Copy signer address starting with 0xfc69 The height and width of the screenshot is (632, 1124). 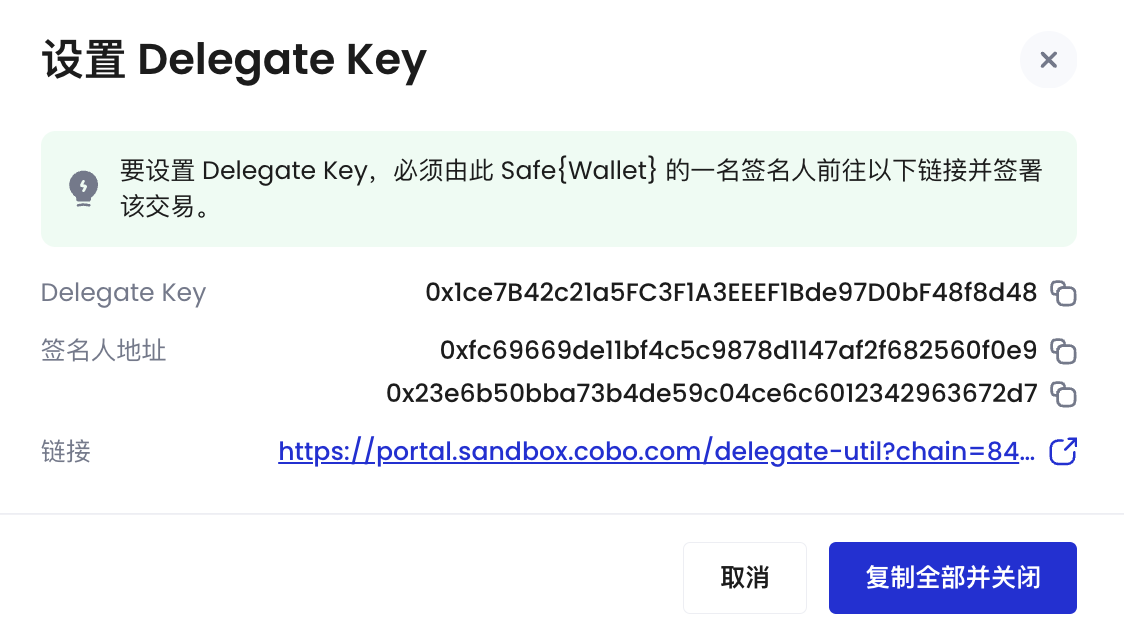pos(1063,351)
